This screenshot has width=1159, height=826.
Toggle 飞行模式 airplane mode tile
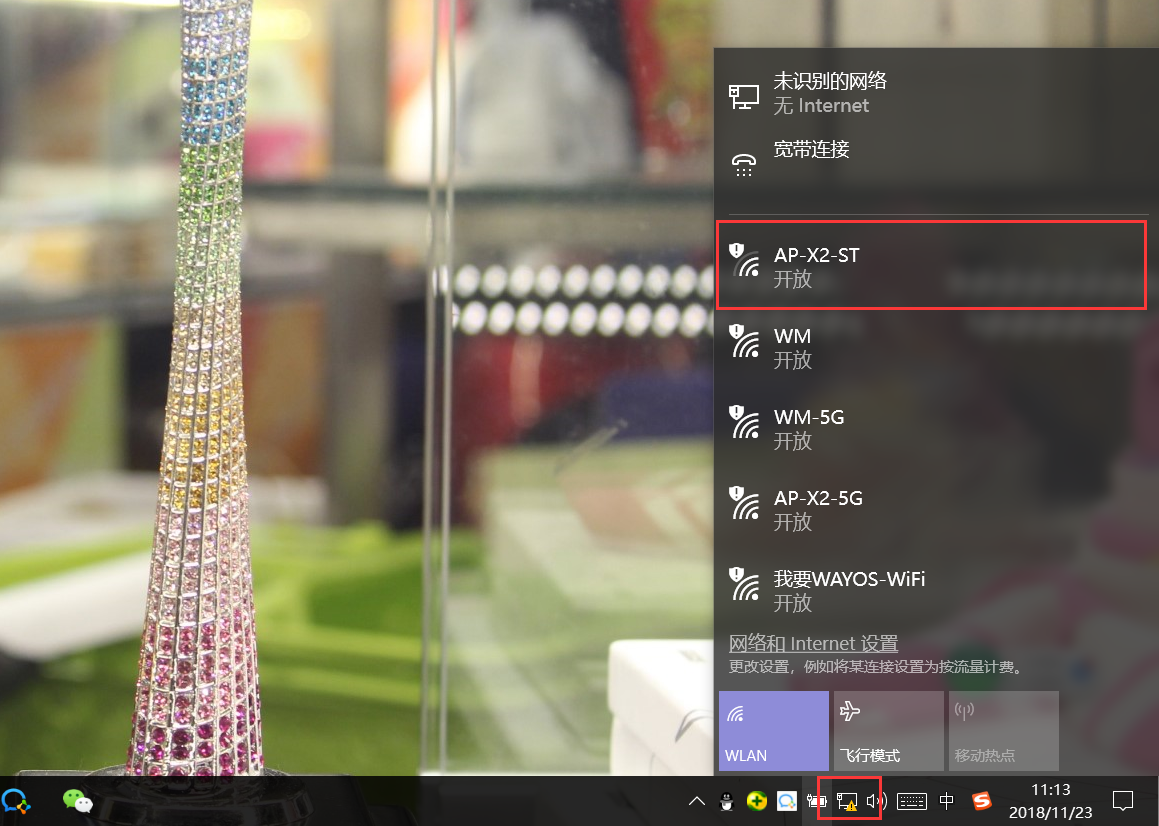point(888,731)
